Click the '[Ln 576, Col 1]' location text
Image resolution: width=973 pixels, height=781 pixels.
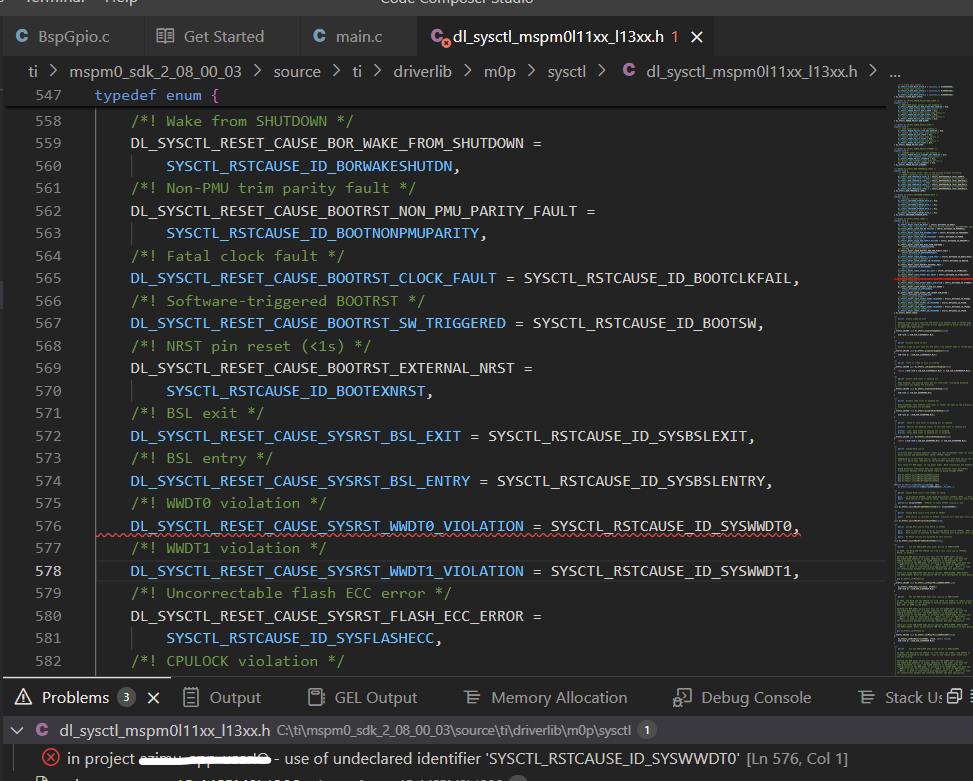[797, 759]
